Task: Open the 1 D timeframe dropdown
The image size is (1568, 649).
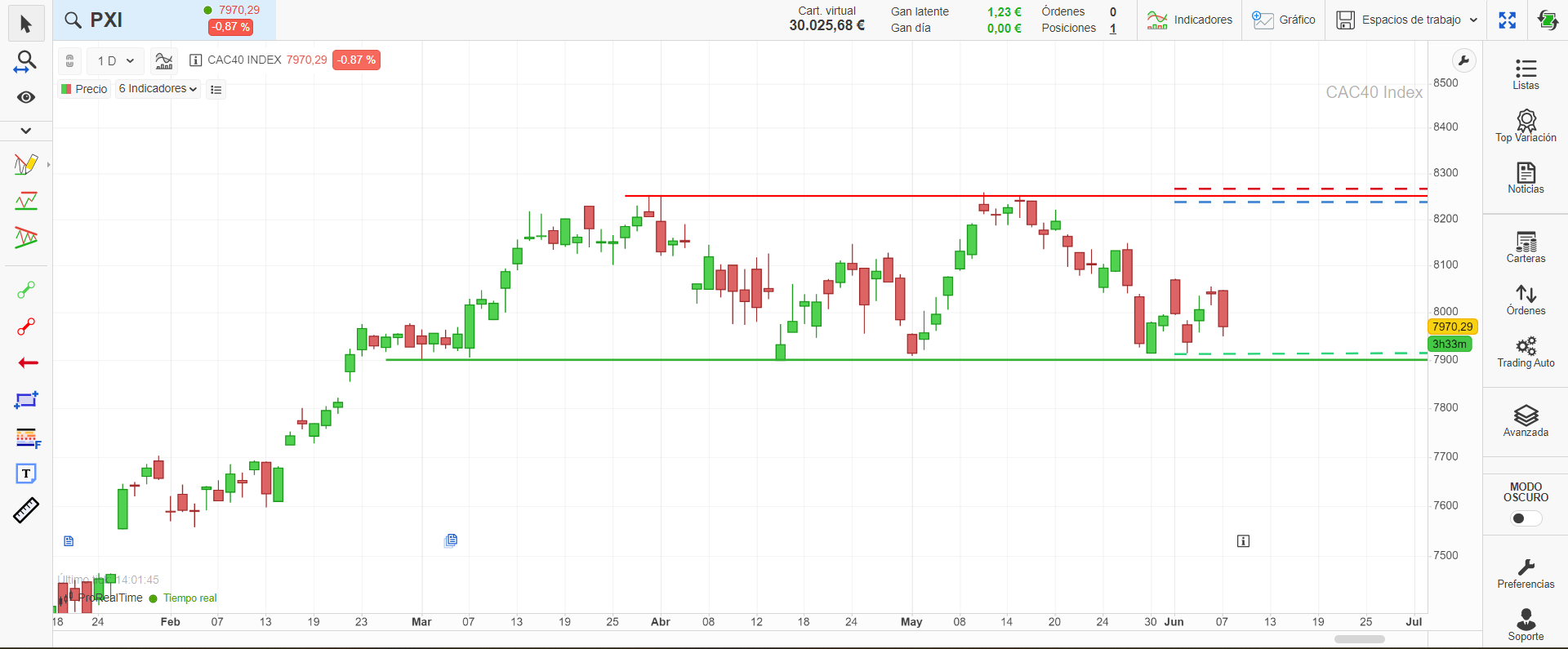Action: point(115,61)
